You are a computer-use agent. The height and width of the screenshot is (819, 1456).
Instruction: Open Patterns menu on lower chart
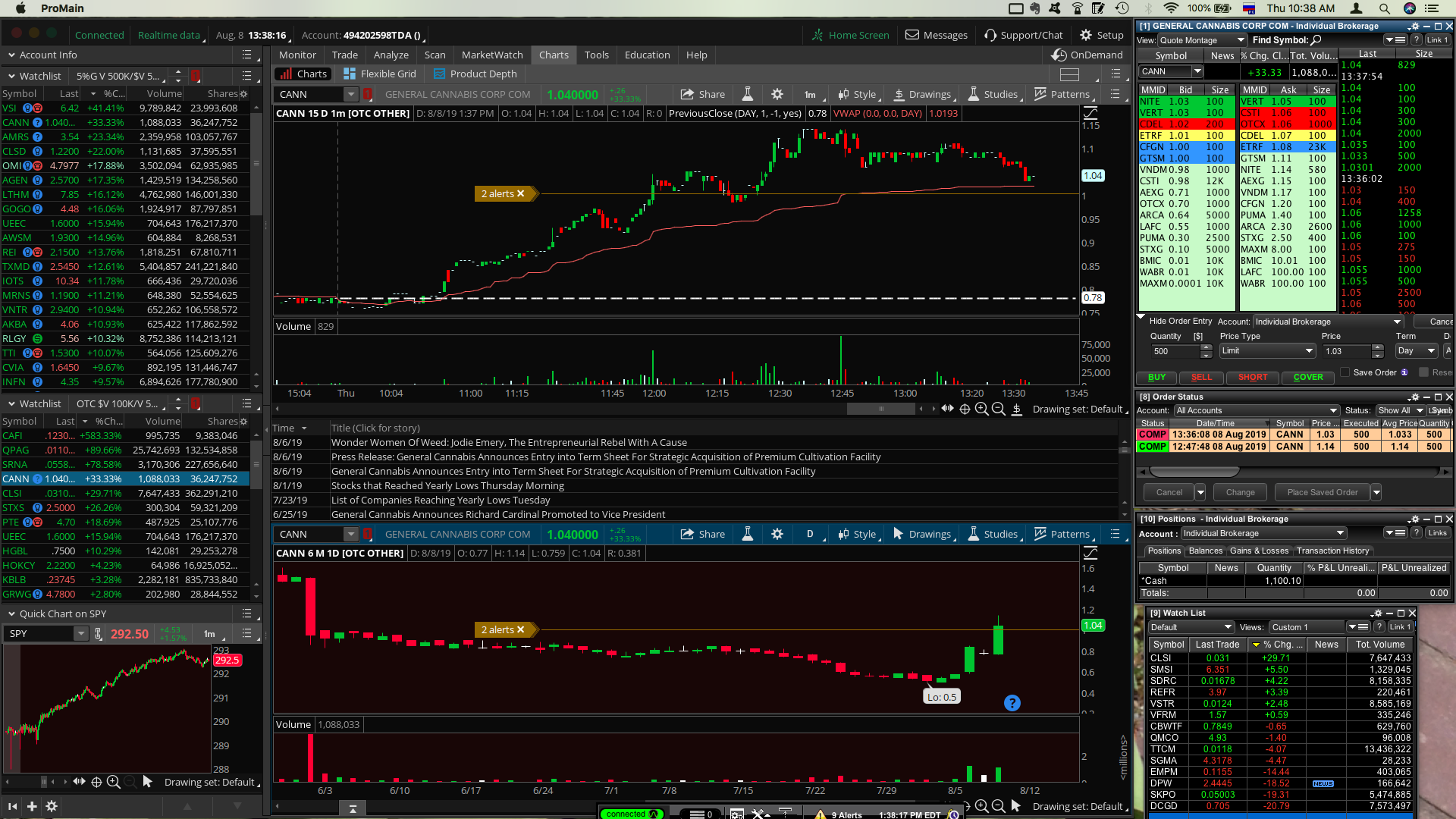[x=1062, y=535]
